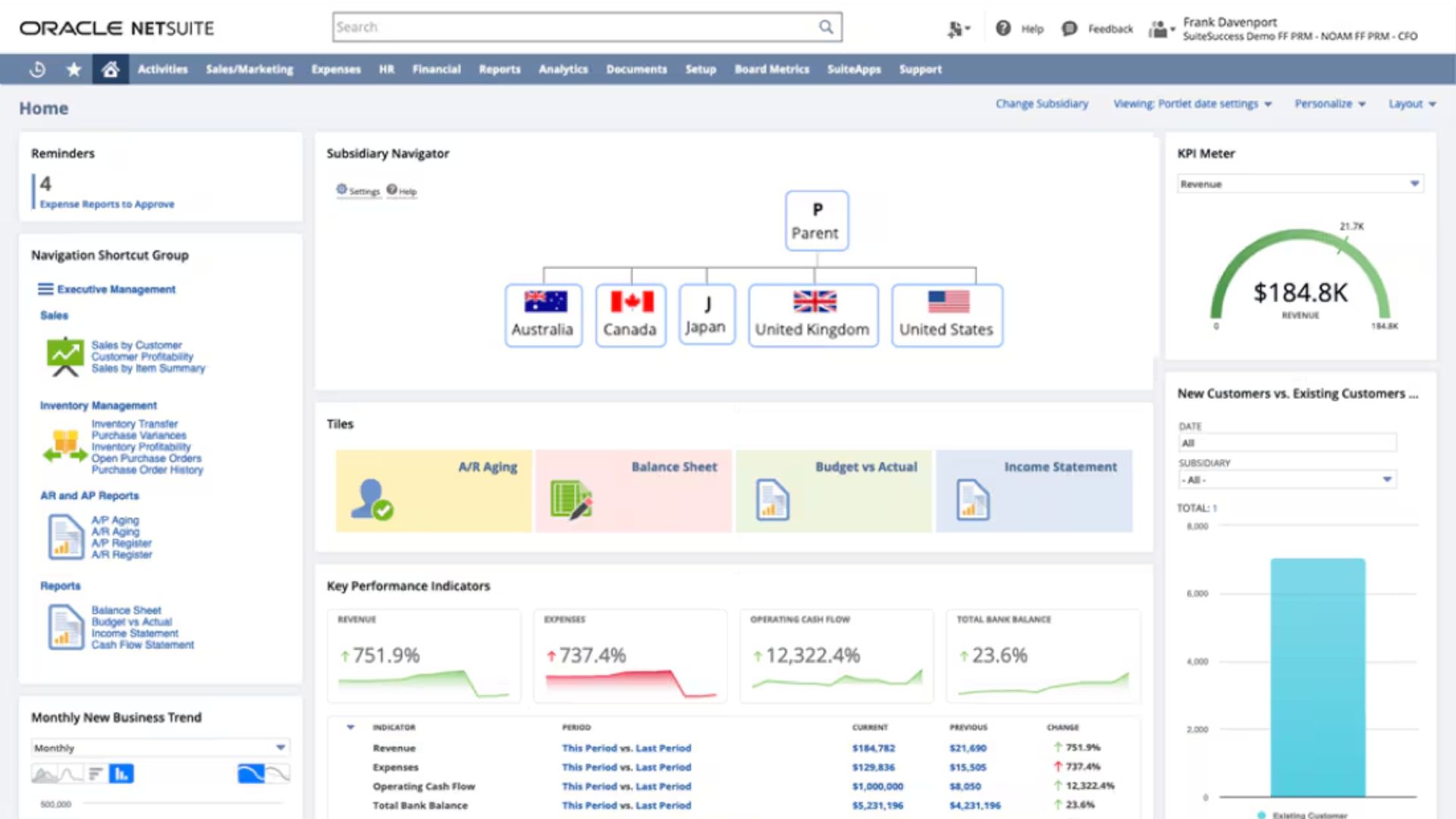Viewport: 1456px width, 819px height.
Task: Click the Inventory Management boxes icon
Action: pyautogui.click(x=65, y=446)
